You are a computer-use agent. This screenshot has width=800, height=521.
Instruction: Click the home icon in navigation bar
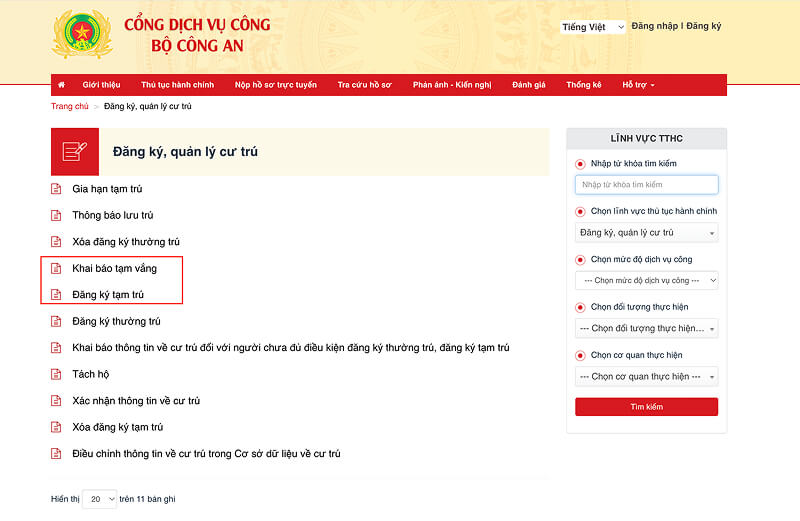[x=62, y=85]
